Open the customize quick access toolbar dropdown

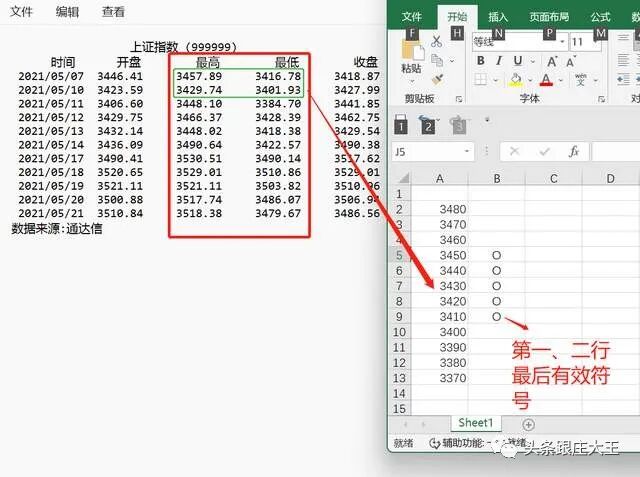(x=487, y=120)
